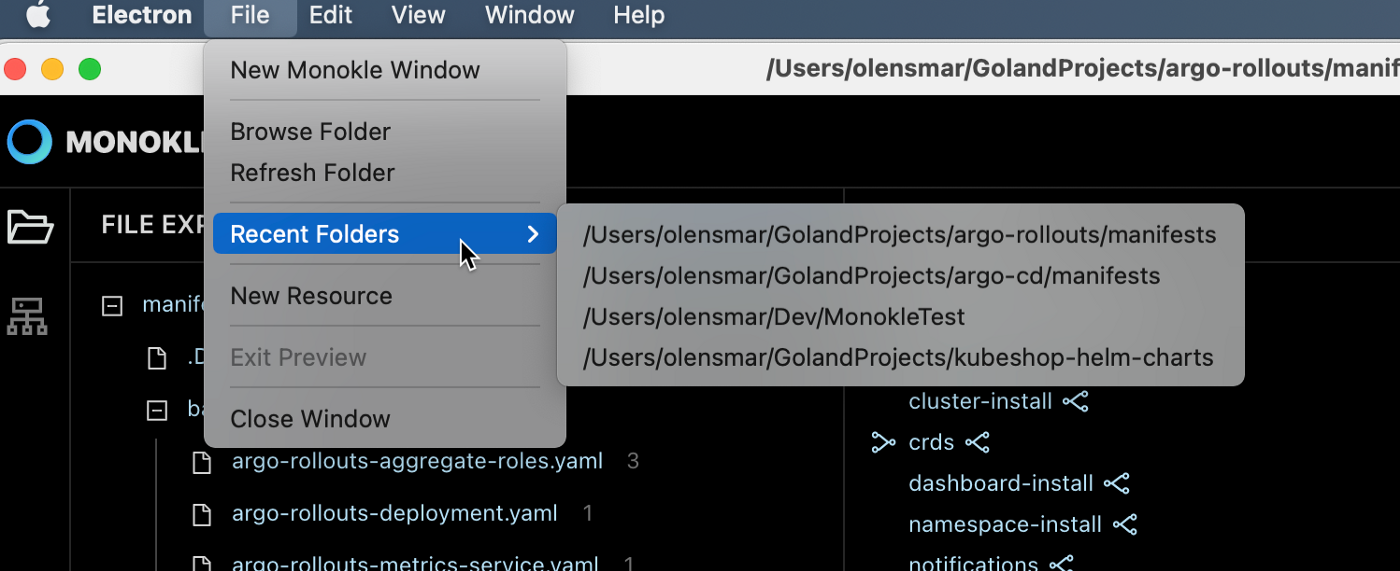Select argo-rollouts-deployment.yaml file

(x=395, y=514)
